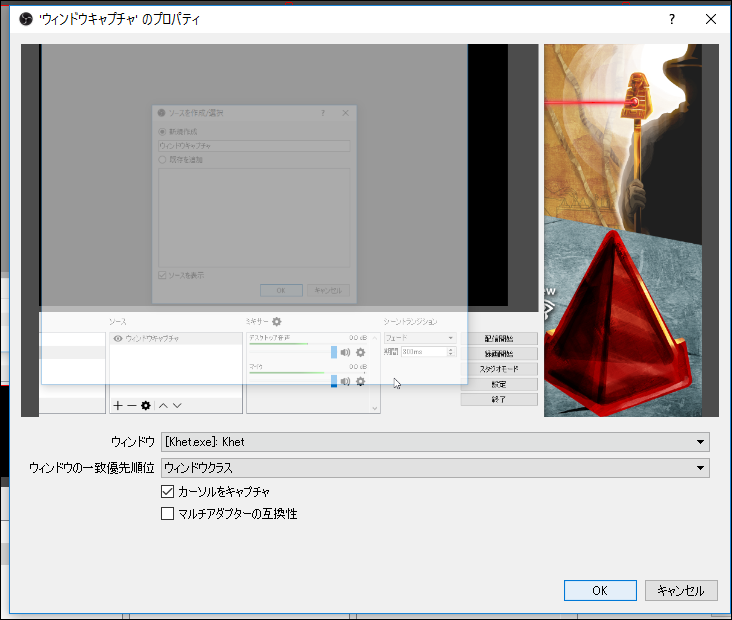The height and width of the screenshot is (620, 732).
Task: Close the ウィンドウキャプチャ properties dialog
Action: (711, 19)
